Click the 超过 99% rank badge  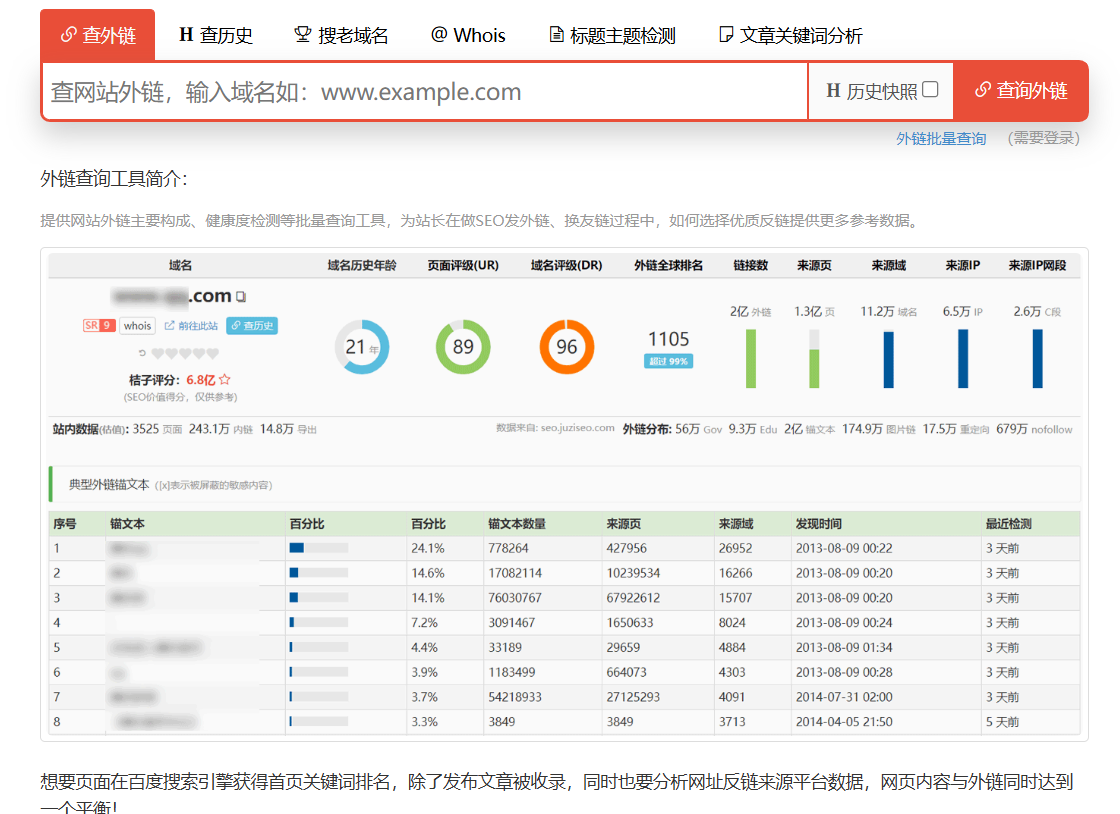pyautogui.click(x=668, y=361)
